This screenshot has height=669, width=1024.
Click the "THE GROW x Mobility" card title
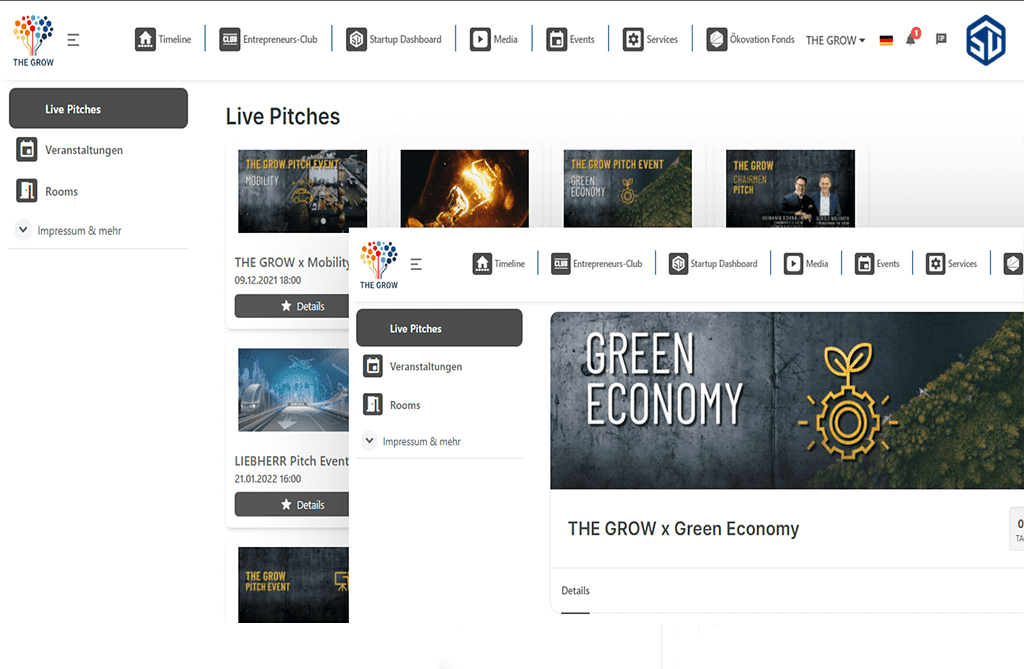292,262
